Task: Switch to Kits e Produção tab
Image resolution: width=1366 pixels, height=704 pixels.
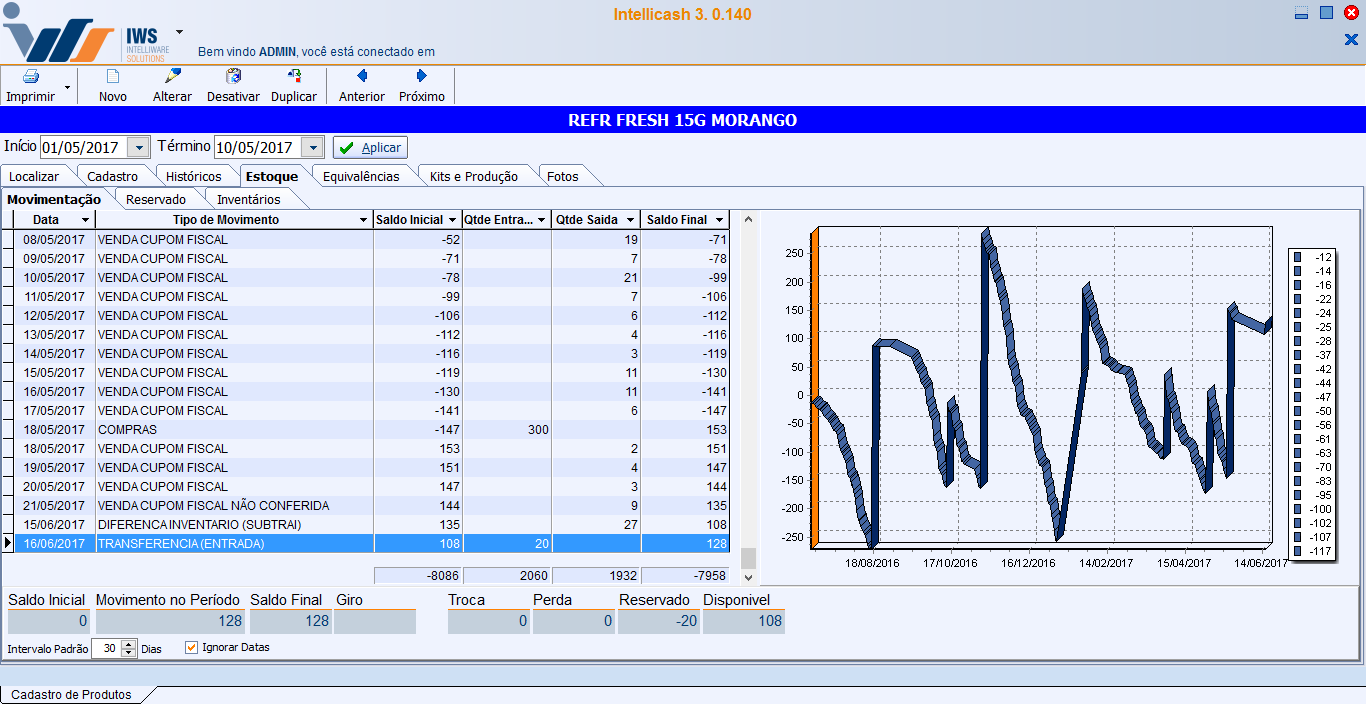Action: click(474, 176)
